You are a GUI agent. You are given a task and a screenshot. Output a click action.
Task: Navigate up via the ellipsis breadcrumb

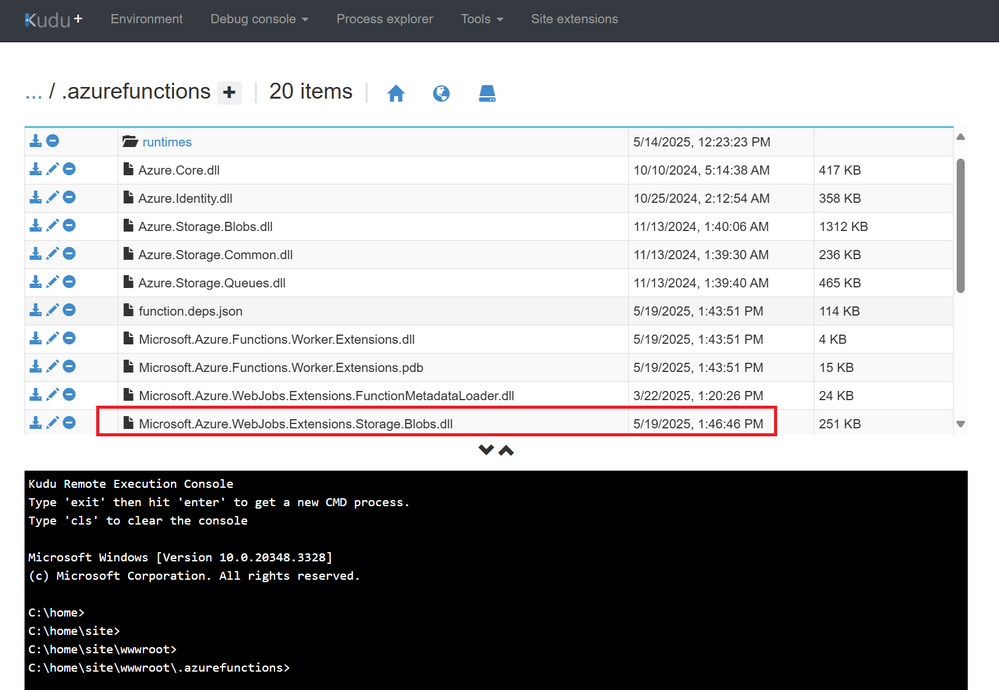point(33,92)
